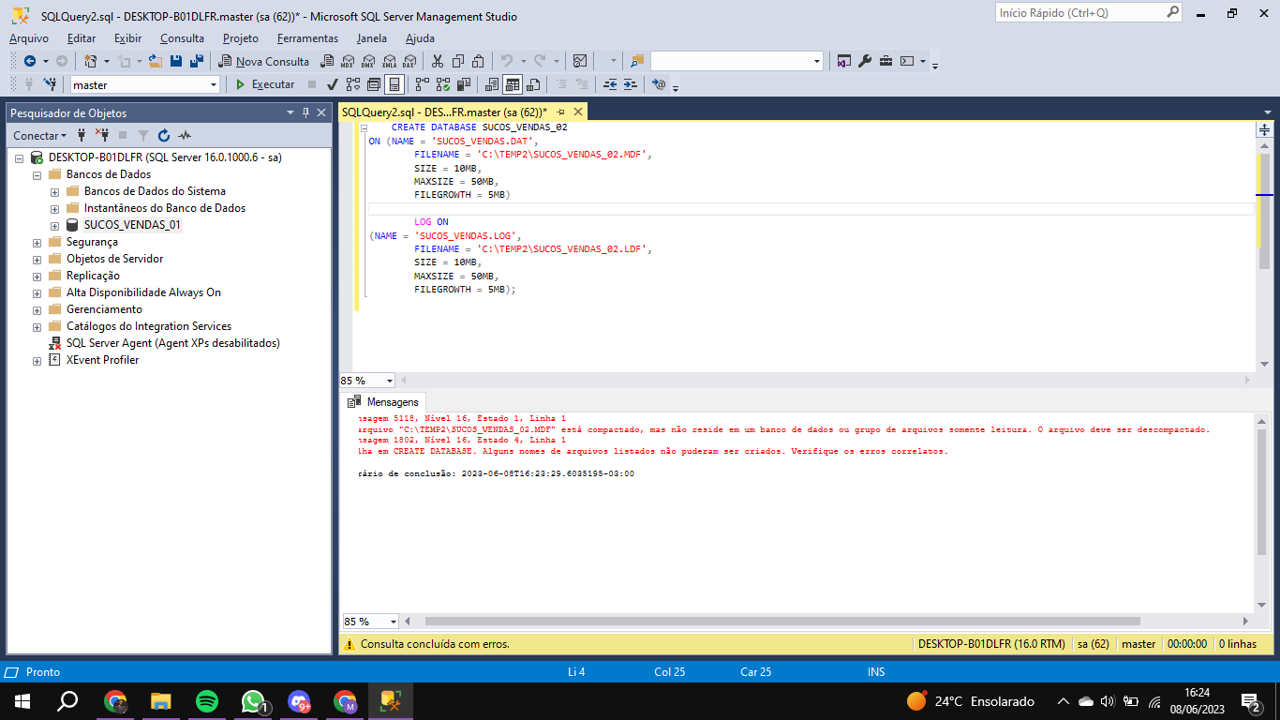1280x720 pixels.
Task: Open the Arquivo menu
Action: (29, 38)
